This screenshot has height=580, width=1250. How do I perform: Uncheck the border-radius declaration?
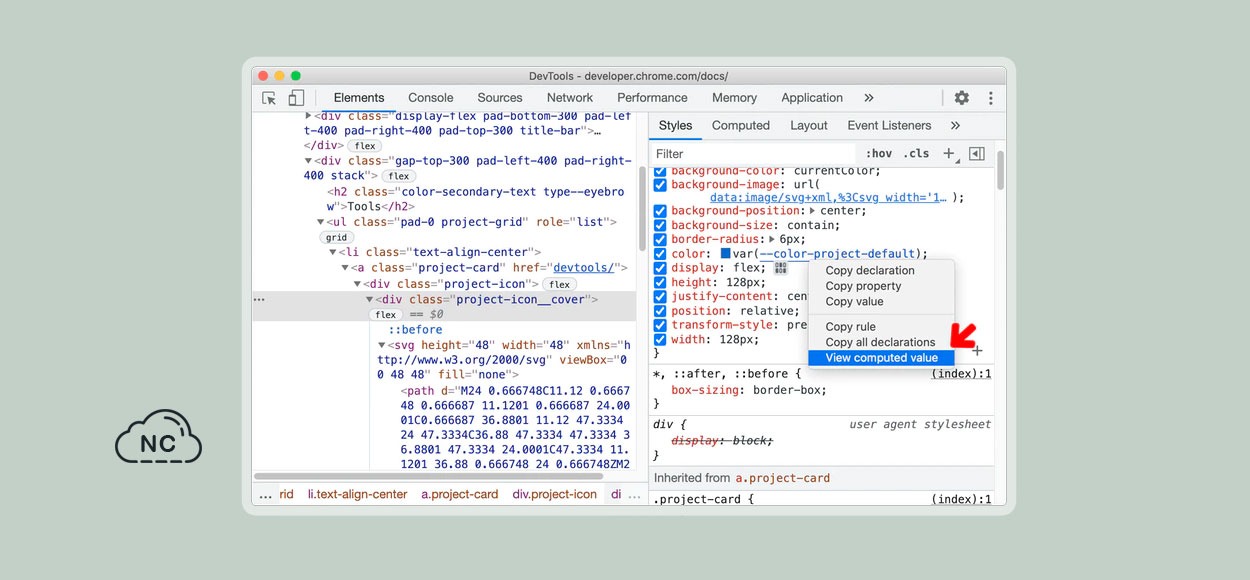click(660, 240)
